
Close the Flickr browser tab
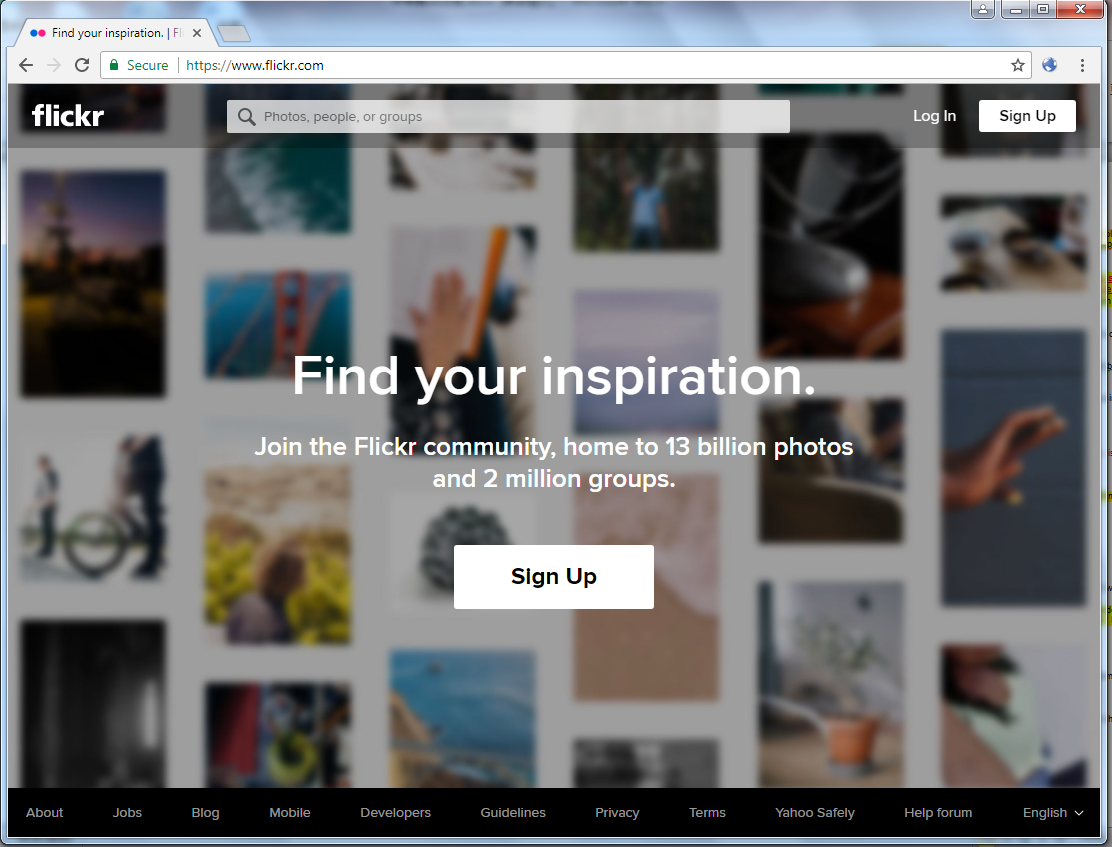[197, 33]
